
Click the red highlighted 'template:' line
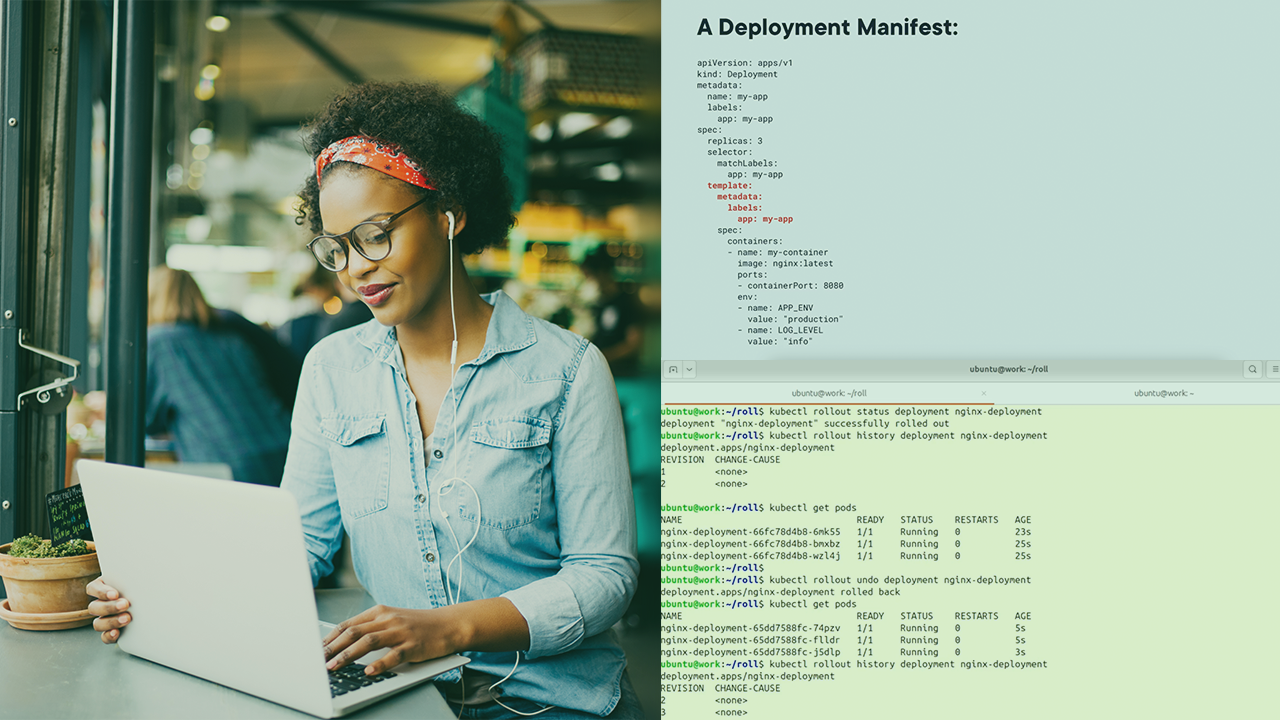pyautogui.click(x=729, y=186)
